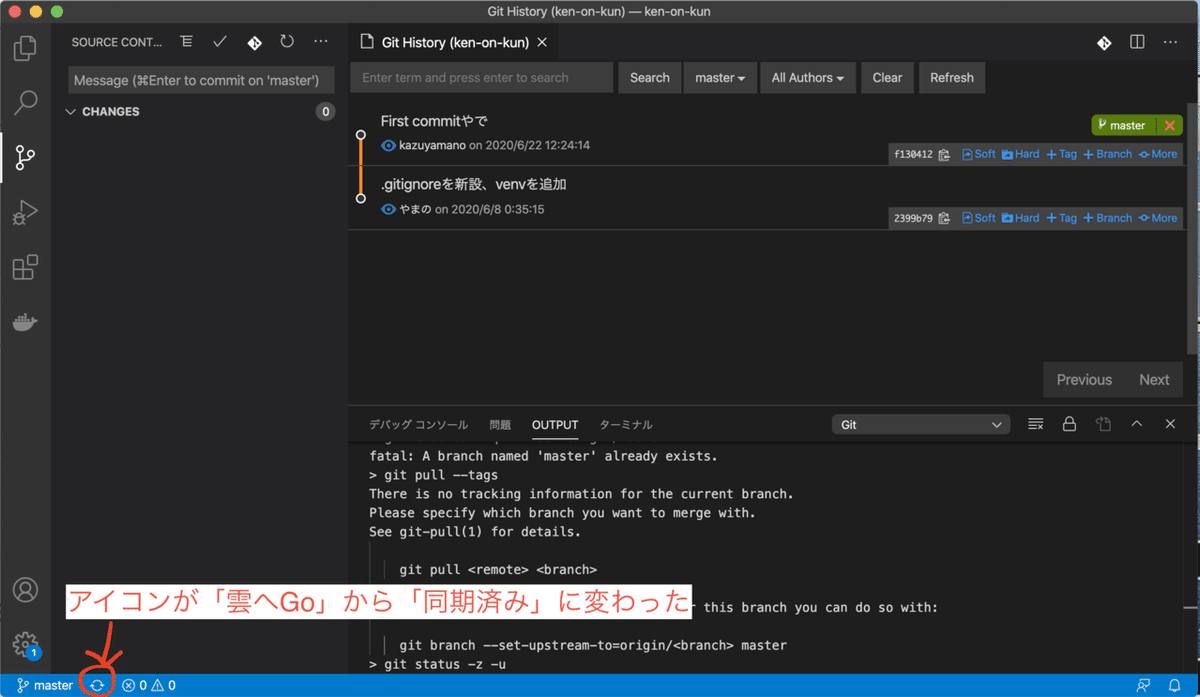The width and height of the screenshot is (1200, 697).
Task: Switch to the ターミナル tab
Action: [626, 424]
